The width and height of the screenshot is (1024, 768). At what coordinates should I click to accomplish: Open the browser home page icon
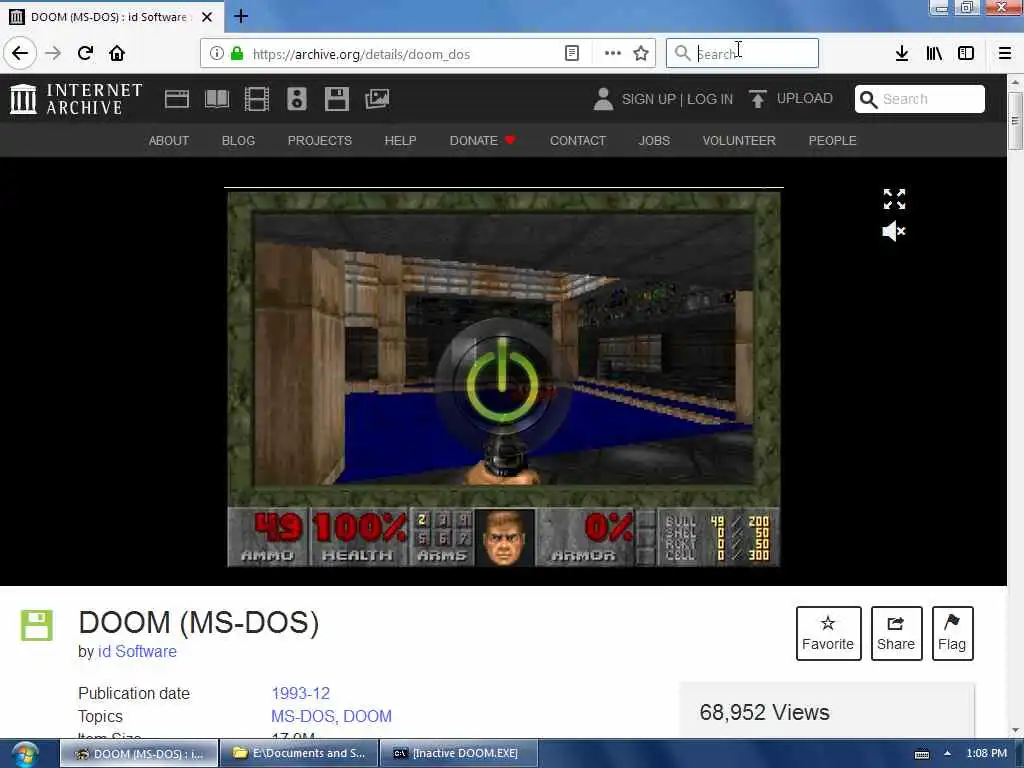point(117,53)
